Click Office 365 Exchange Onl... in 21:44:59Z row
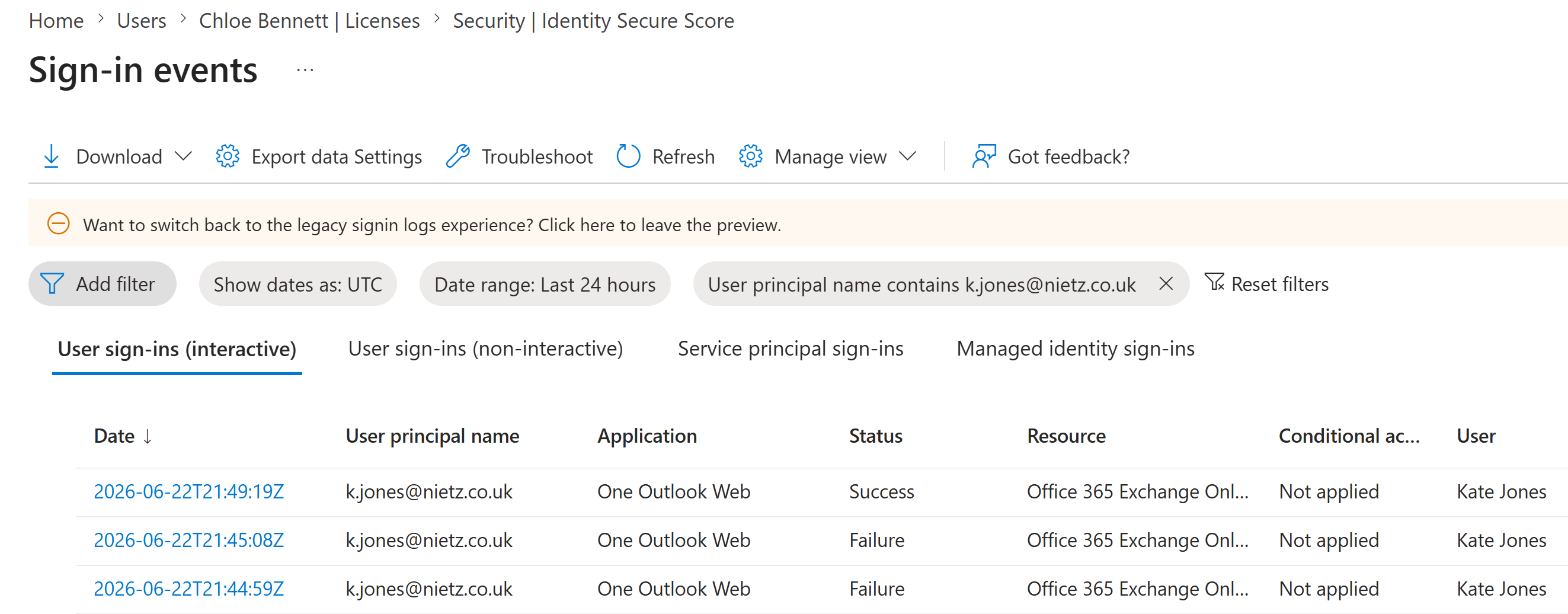Image resolution: width=1568 pixels, height=614 pixels. pyautogui.click(x=1137, y=589)
